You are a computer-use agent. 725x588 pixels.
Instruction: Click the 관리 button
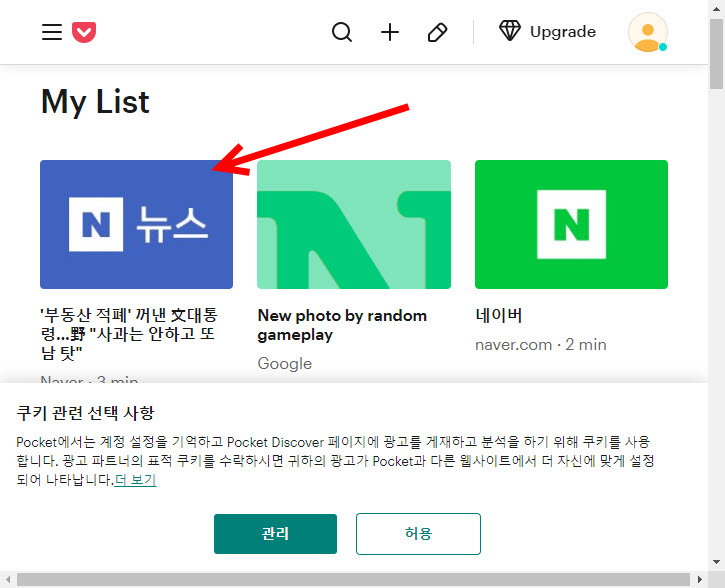click(276, 534)
